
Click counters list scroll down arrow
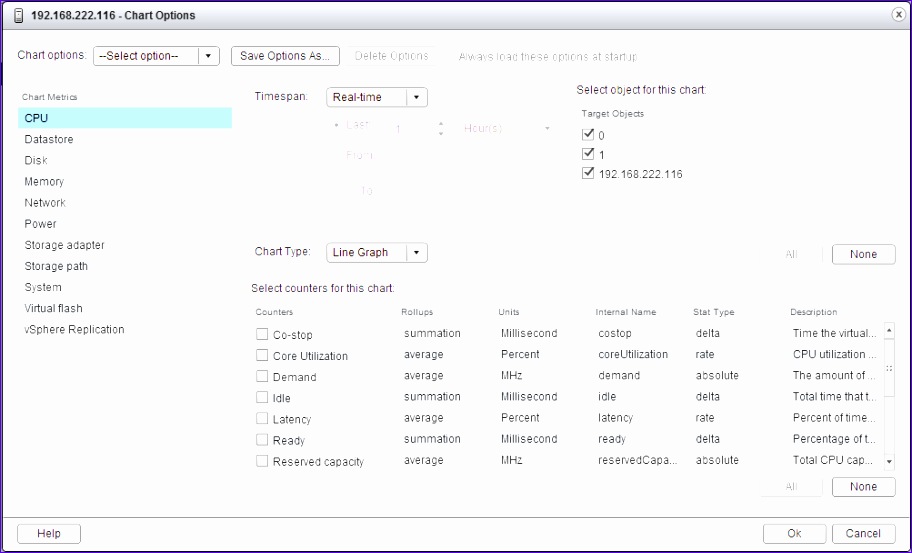pos(889,462)
